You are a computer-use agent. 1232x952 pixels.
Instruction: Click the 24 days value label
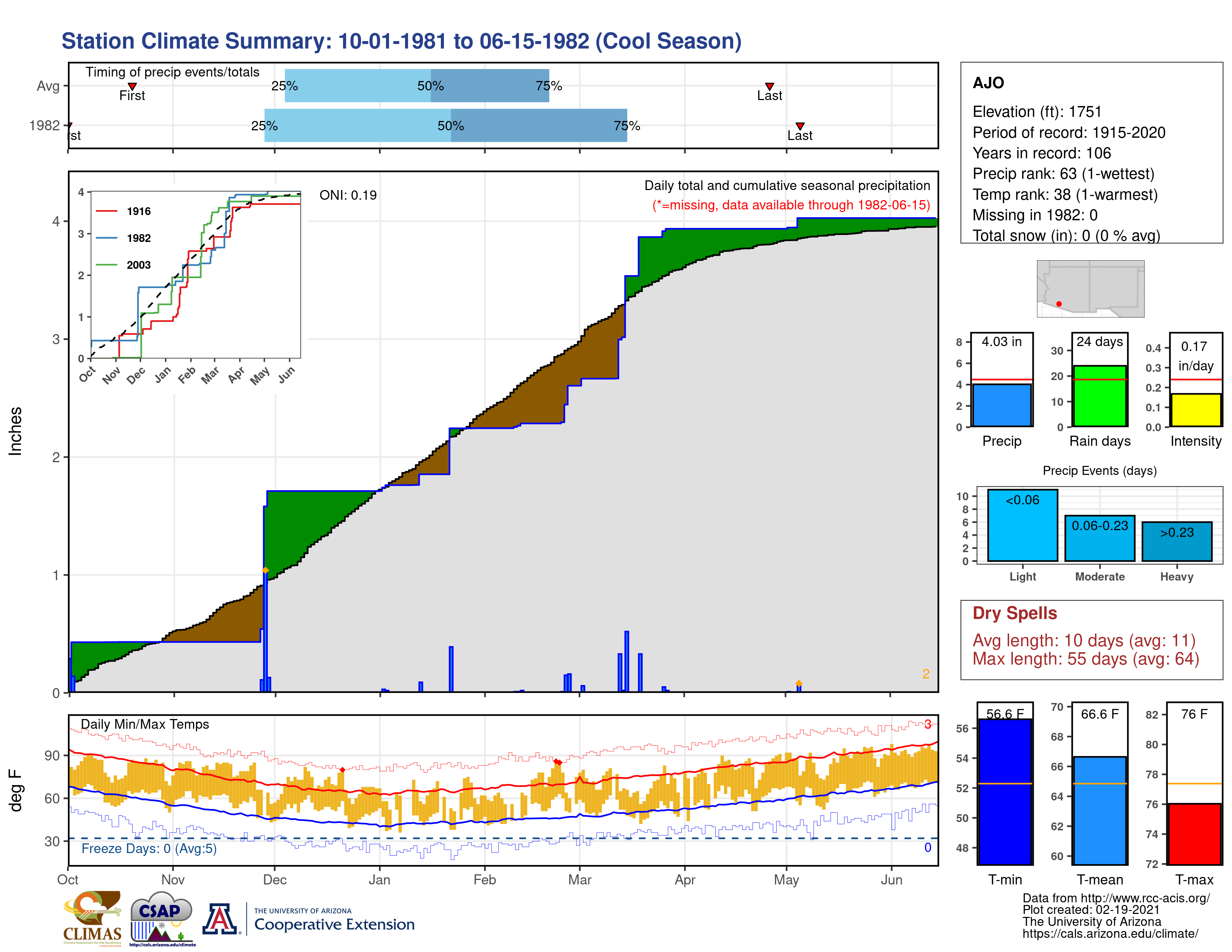(x=1100, y=341)
